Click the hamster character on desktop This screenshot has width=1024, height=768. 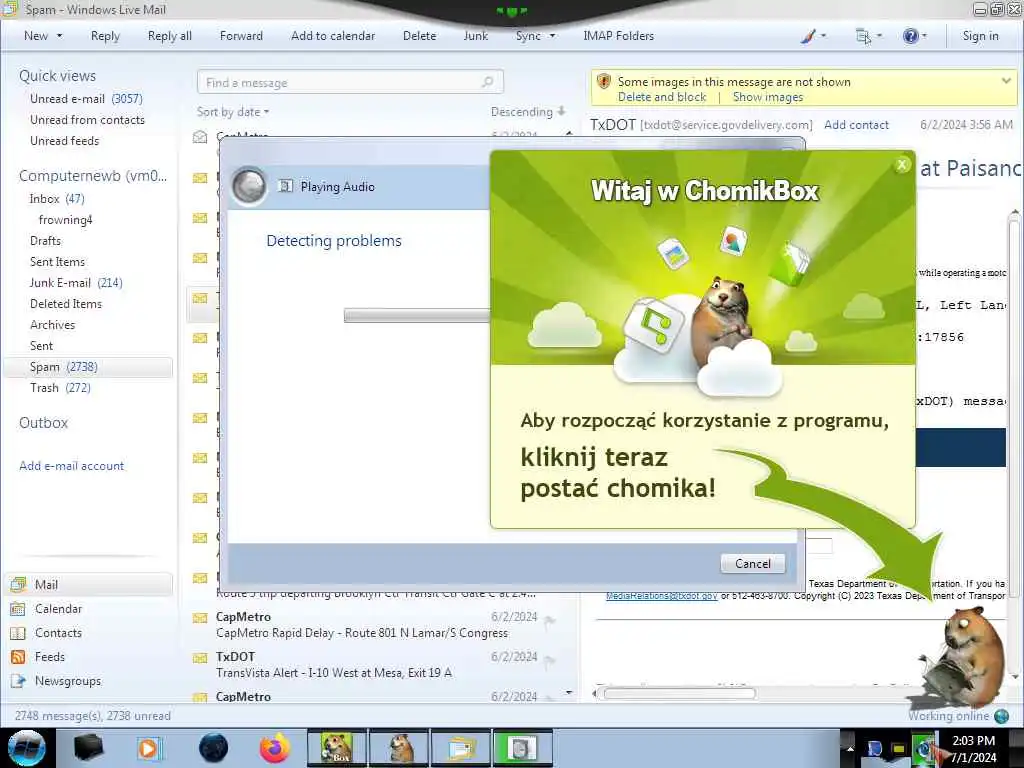966,660
